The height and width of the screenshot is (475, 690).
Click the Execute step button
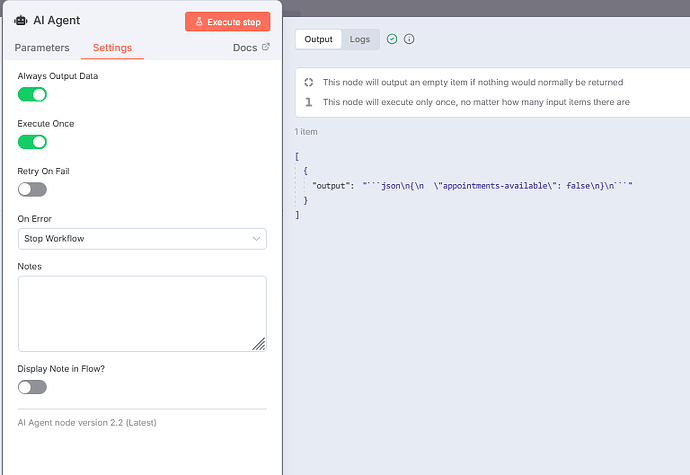point(228,22)
